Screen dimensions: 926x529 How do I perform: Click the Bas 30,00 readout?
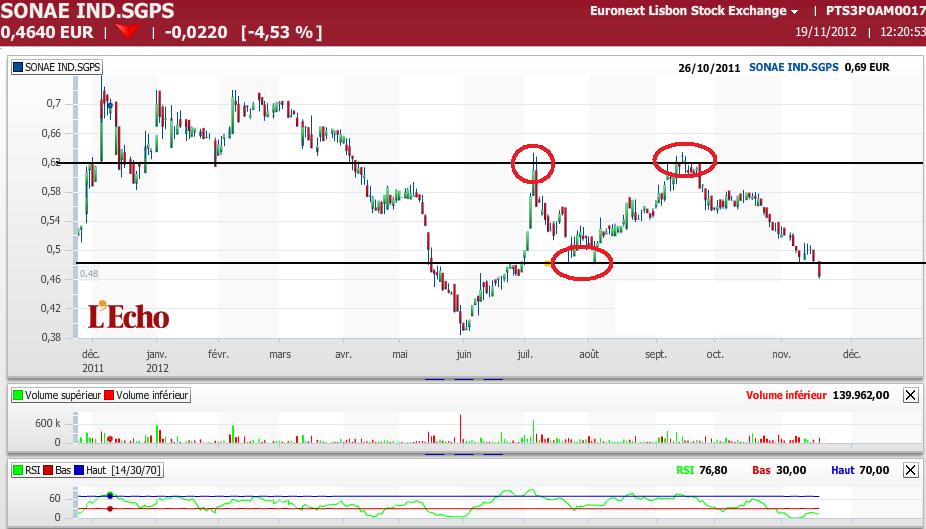[779, 470]
